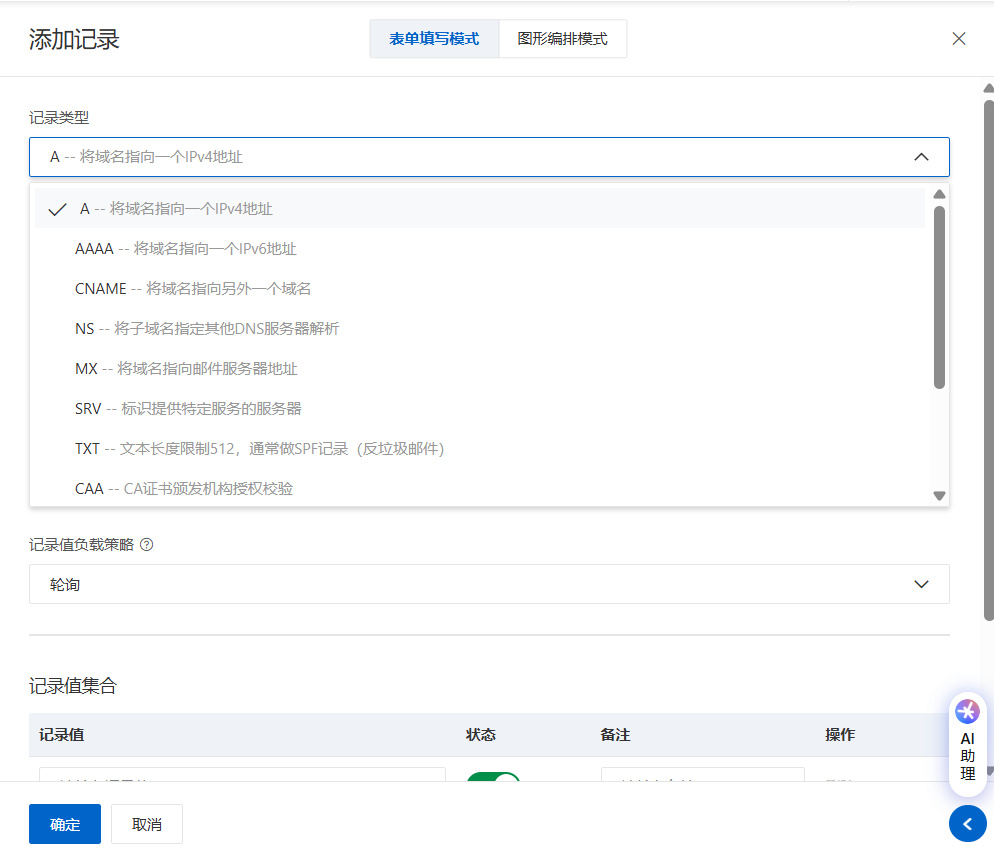Viewport: 994px width, 855px height.
Task: Click the 记录类型 dropdown chevron arrow
Action: (x=921, y=157)
